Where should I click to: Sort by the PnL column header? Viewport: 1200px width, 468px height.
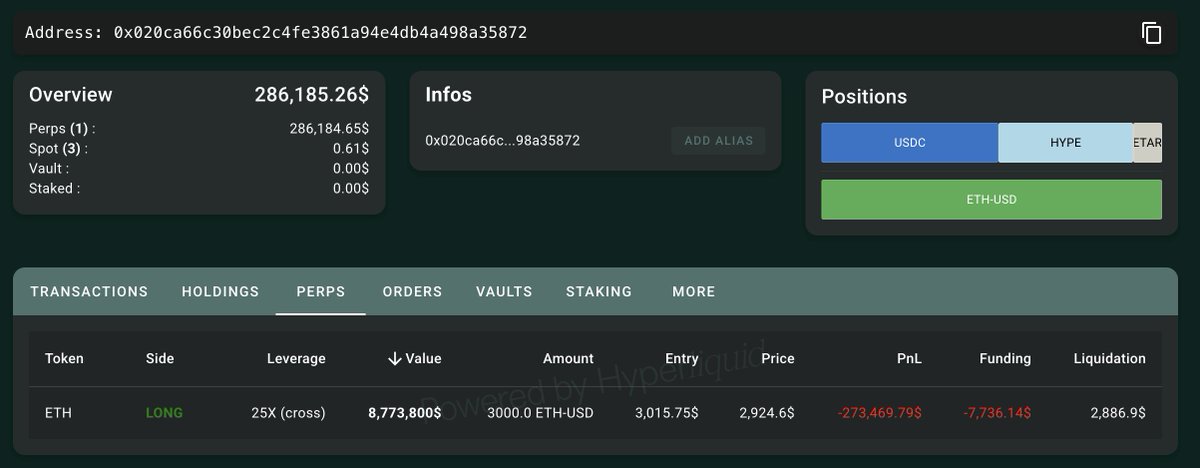(x=909, y=358)
